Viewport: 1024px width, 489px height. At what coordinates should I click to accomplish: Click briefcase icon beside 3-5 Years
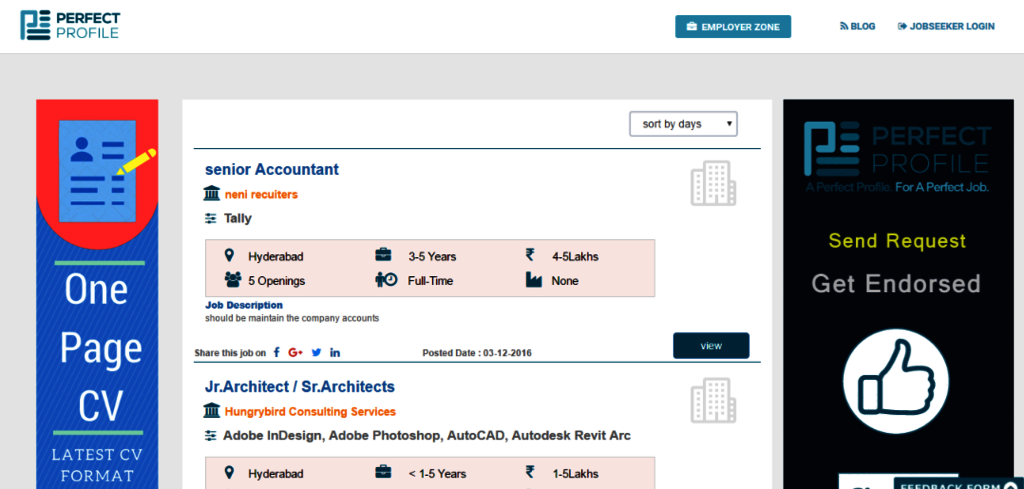pyautogui.click(x=383, y=255)
